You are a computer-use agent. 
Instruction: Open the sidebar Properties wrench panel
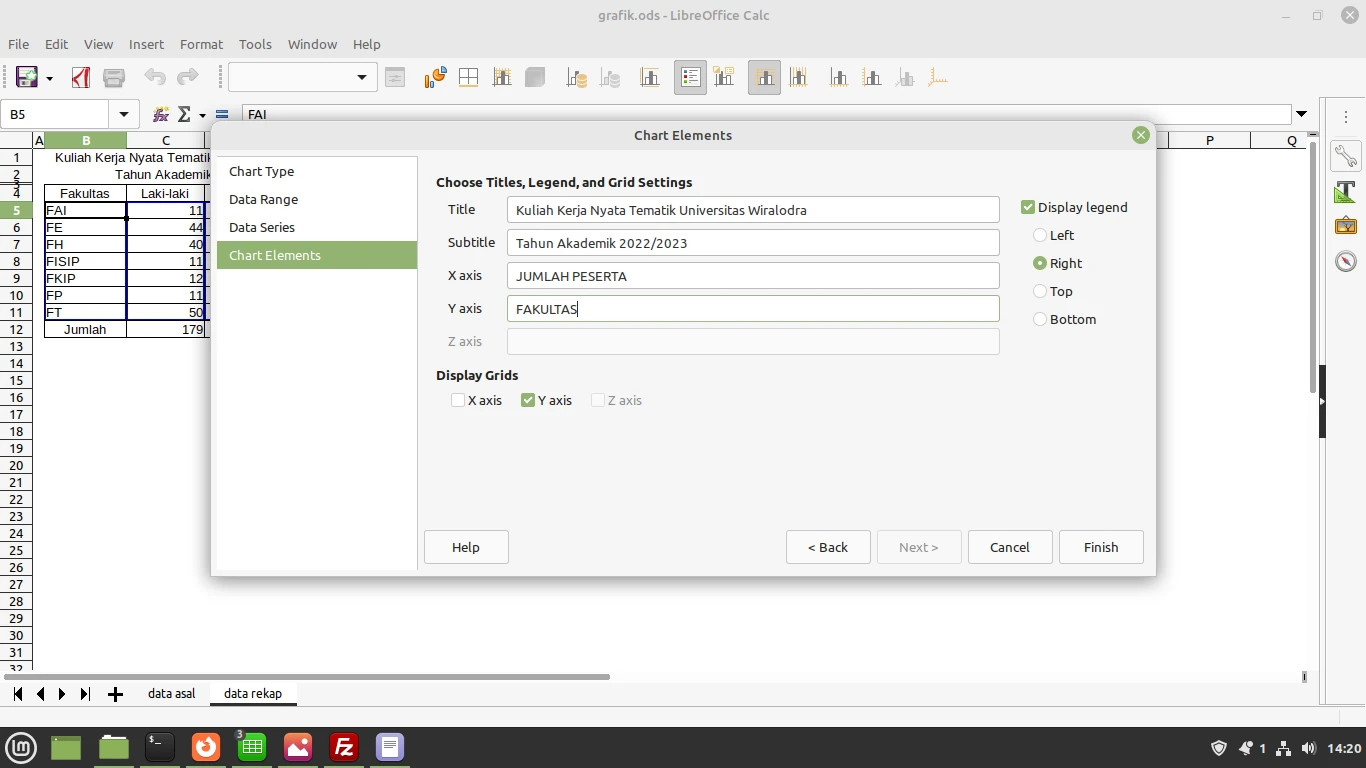[x=1346, y=156]
